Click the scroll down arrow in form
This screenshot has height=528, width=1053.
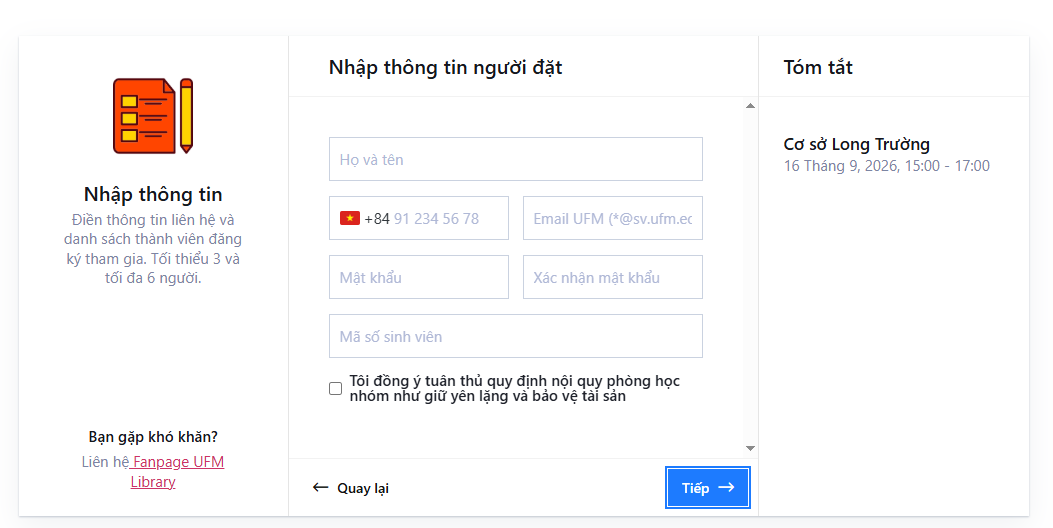tap(750, 448)
